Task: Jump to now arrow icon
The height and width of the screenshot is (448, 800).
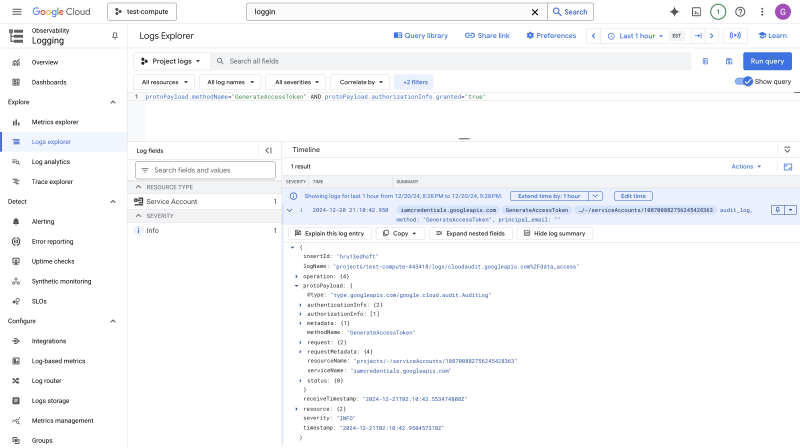Action: coord(698,36)
